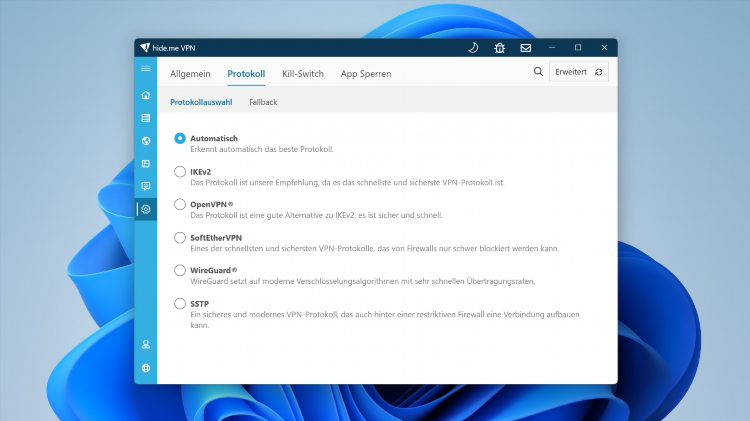This screenshot has height=421, width=750.
Task: Select the SSTP radio button
Action: [180, 303]
